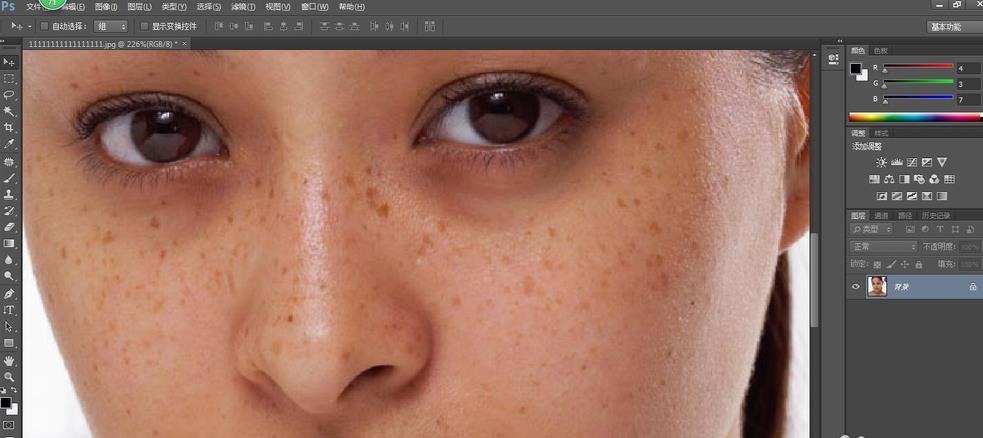Click the 背景 layer thumbnail

point(877,286)
